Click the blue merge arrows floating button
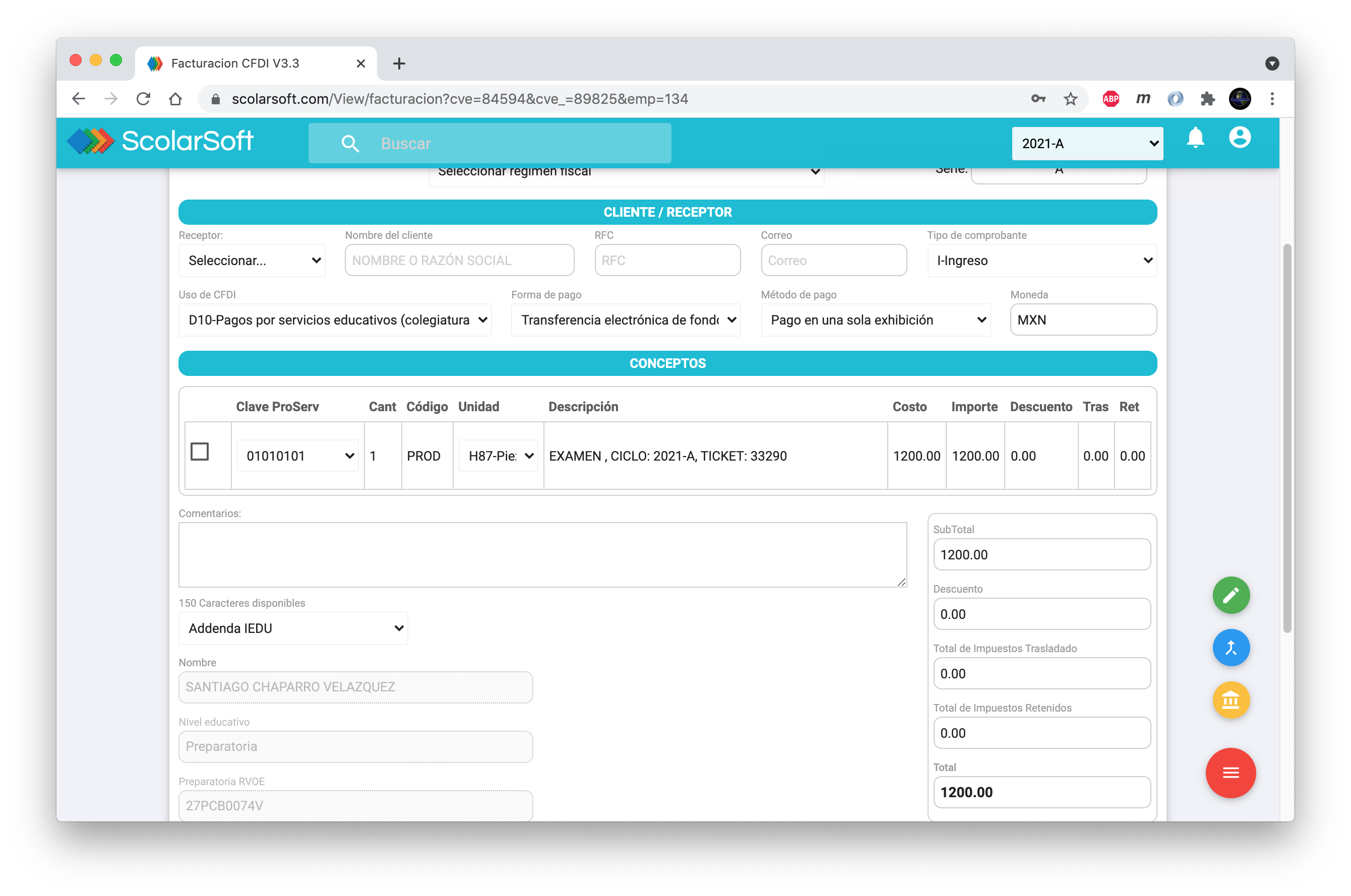This screenshot has width=1351, height=896. click(1231, 648)
